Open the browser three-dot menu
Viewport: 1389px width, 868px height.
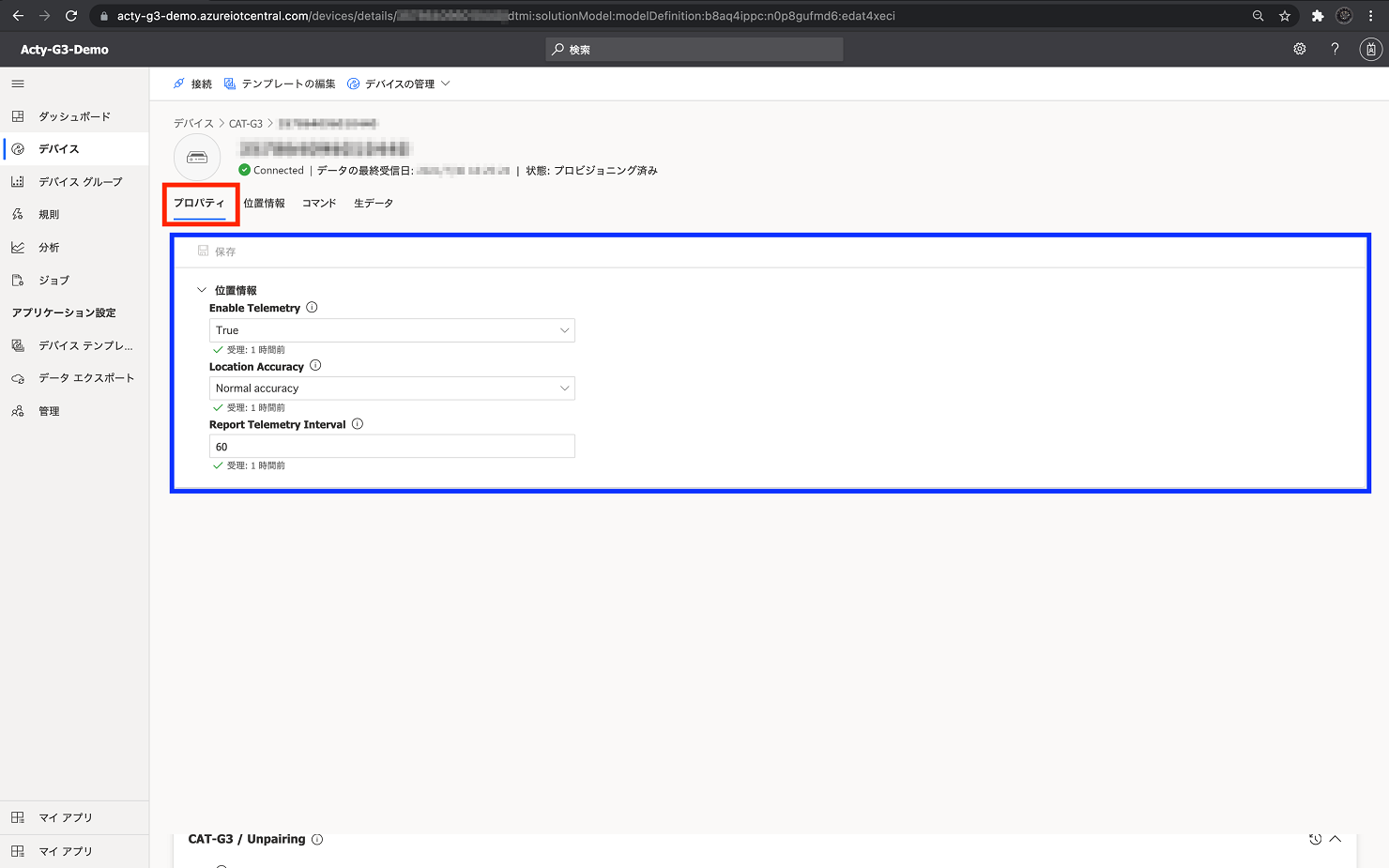pos(1371,16)
